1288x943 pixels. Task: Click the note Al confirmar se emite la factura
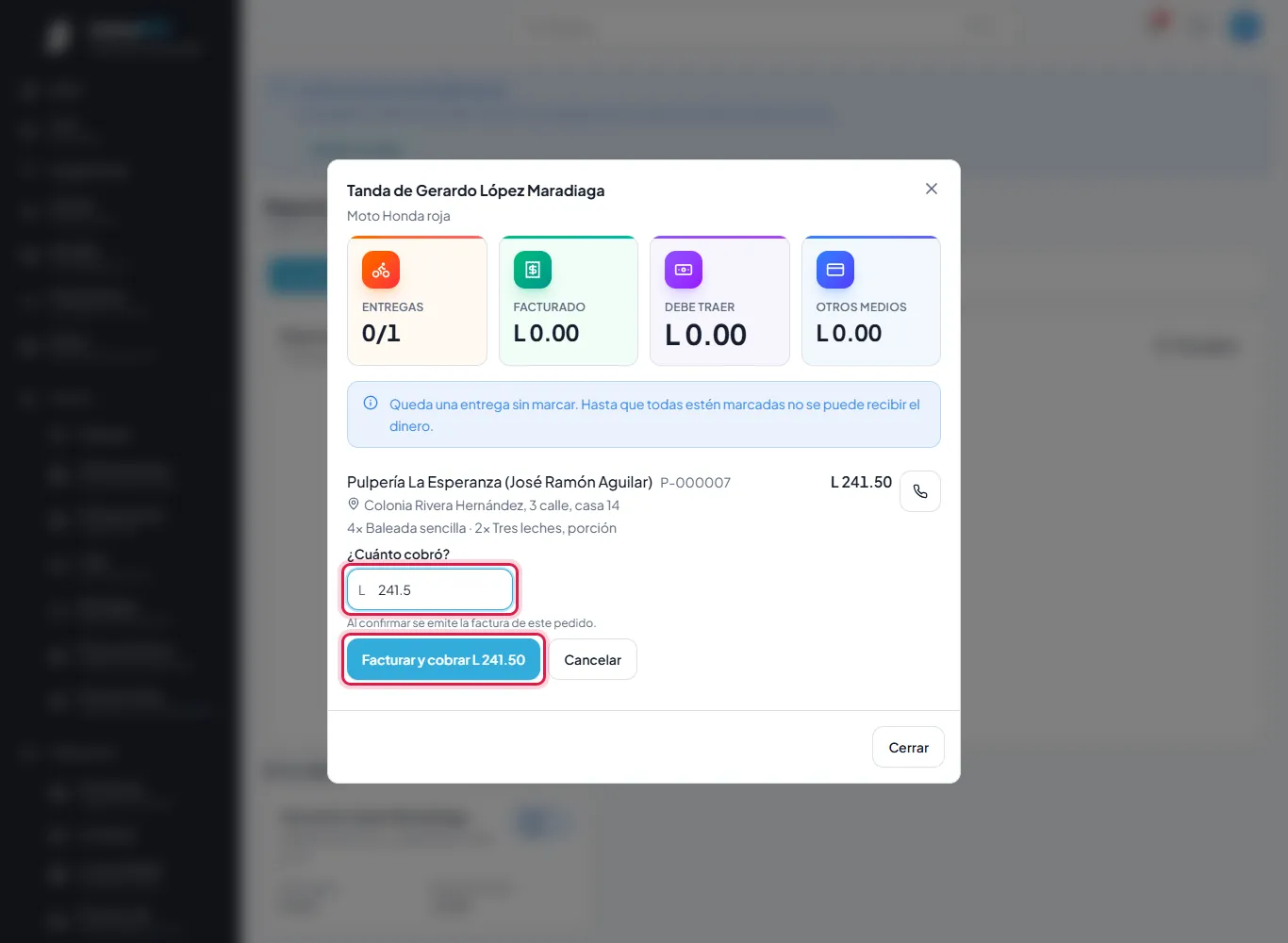pos(471,623)
